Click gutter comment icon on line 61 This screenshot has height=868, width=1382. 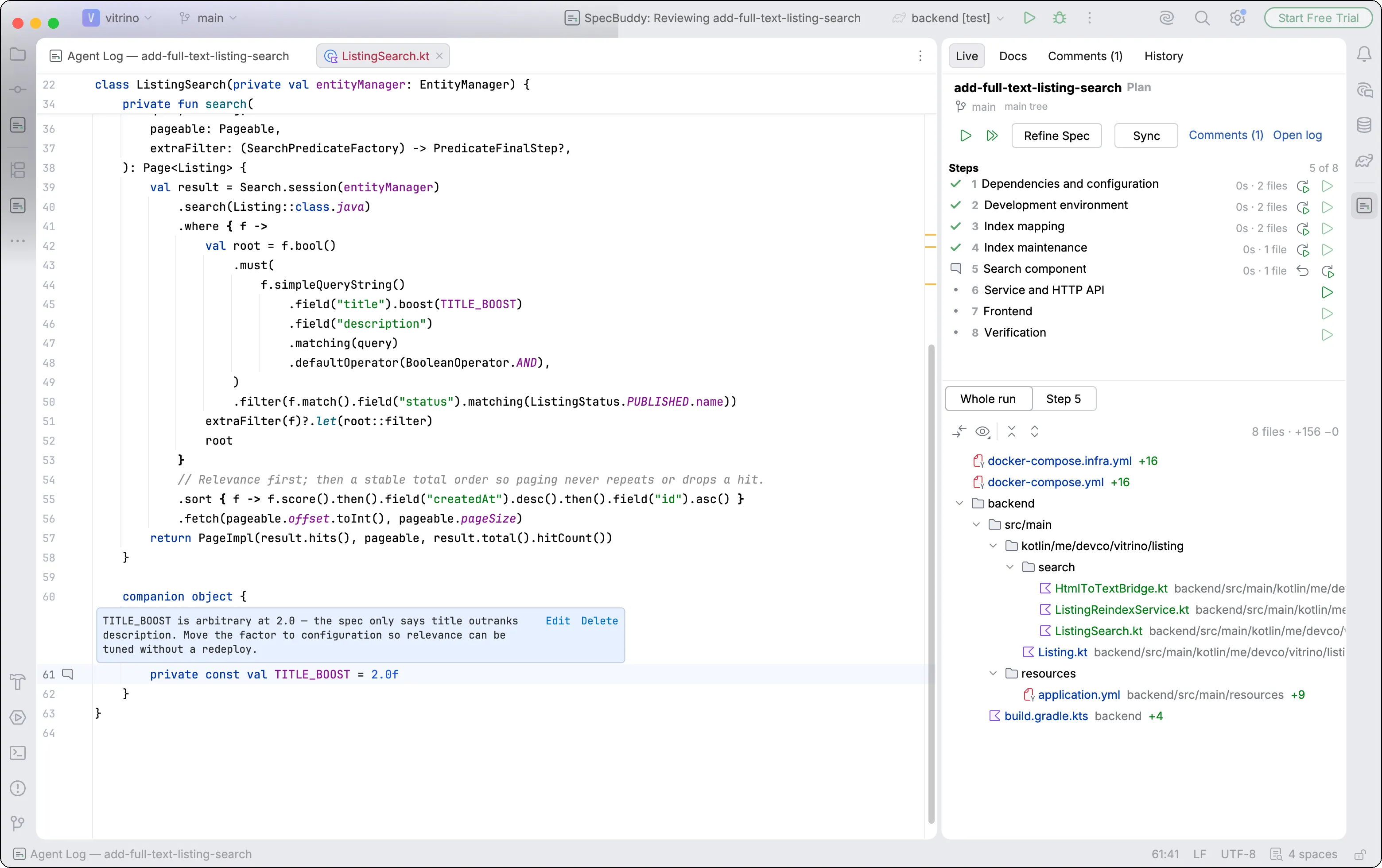click(x=68, y=674)
